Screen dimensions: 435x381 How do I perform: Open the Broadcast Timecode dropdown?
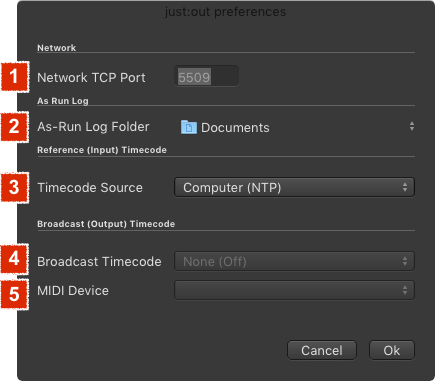pos(294,261)
